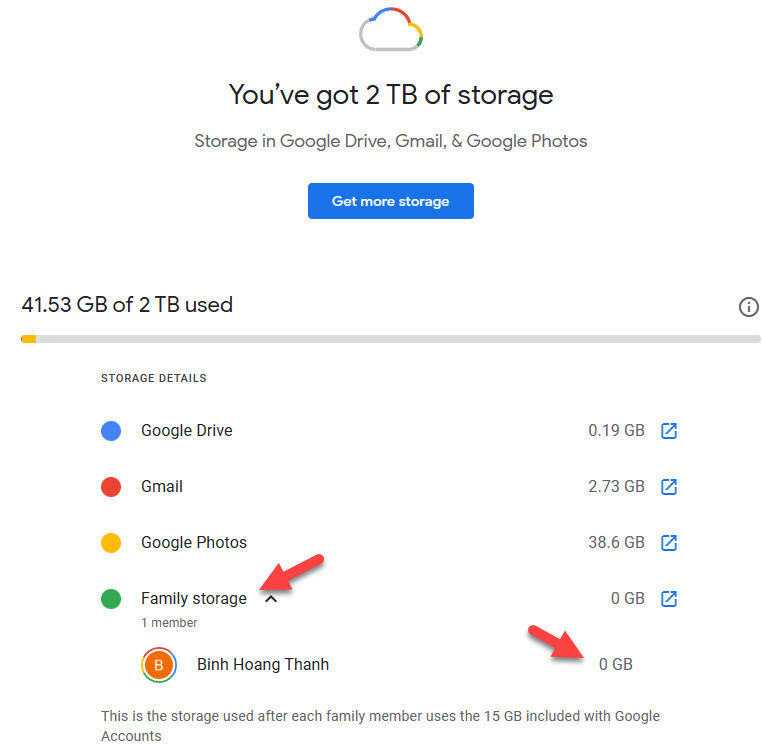Screen dimensions: 762x750
Task: Collapse the Family storage chevron
Action: coord(271,599)
